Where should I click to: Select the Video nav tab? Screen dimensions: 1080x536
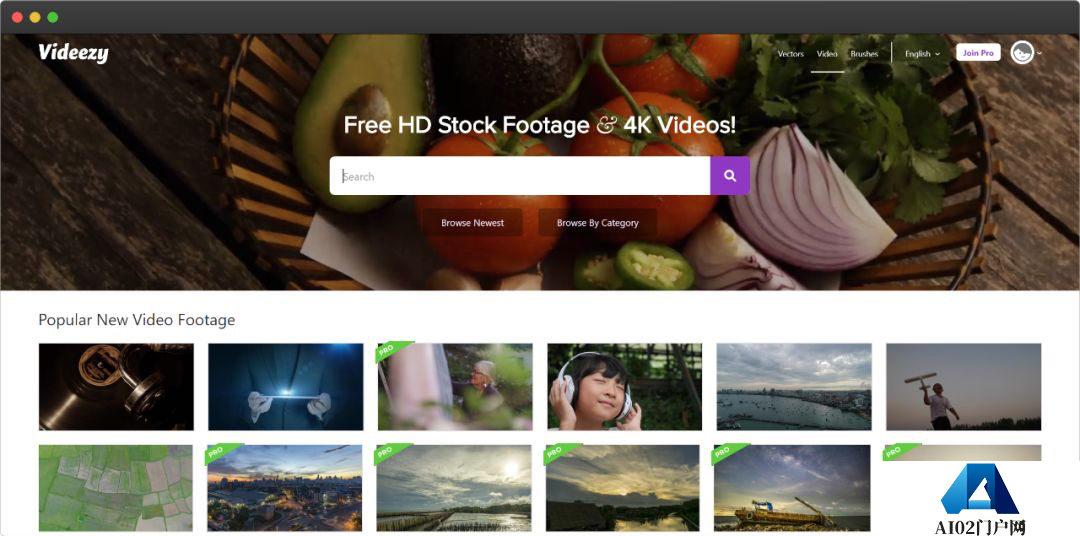click(x=827, y=53)
